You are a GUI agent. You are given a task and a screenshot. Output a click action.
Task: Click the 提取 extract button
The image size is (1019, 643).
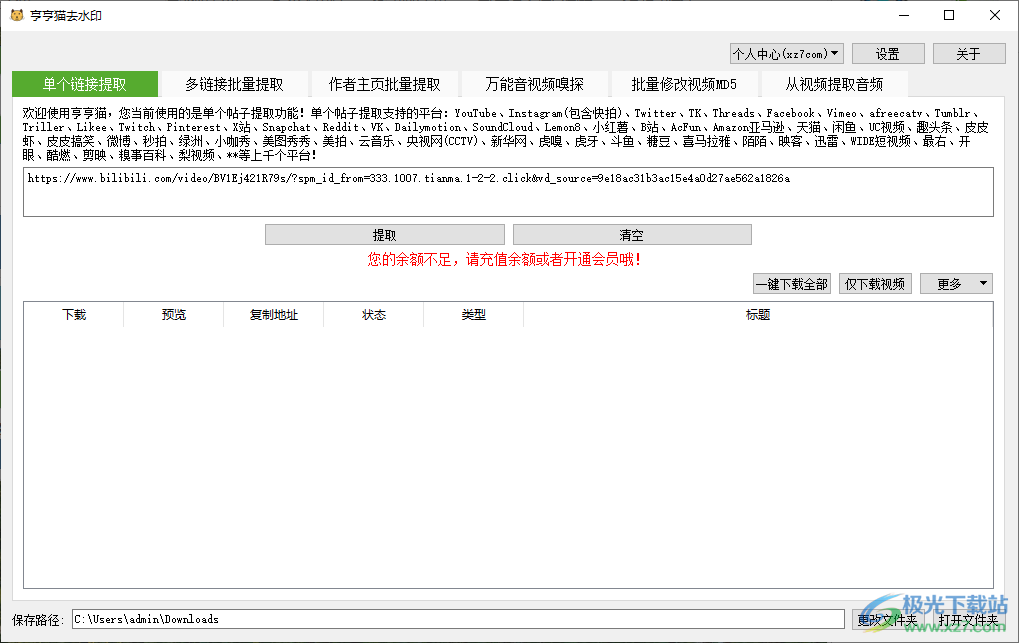click(384, 234)
